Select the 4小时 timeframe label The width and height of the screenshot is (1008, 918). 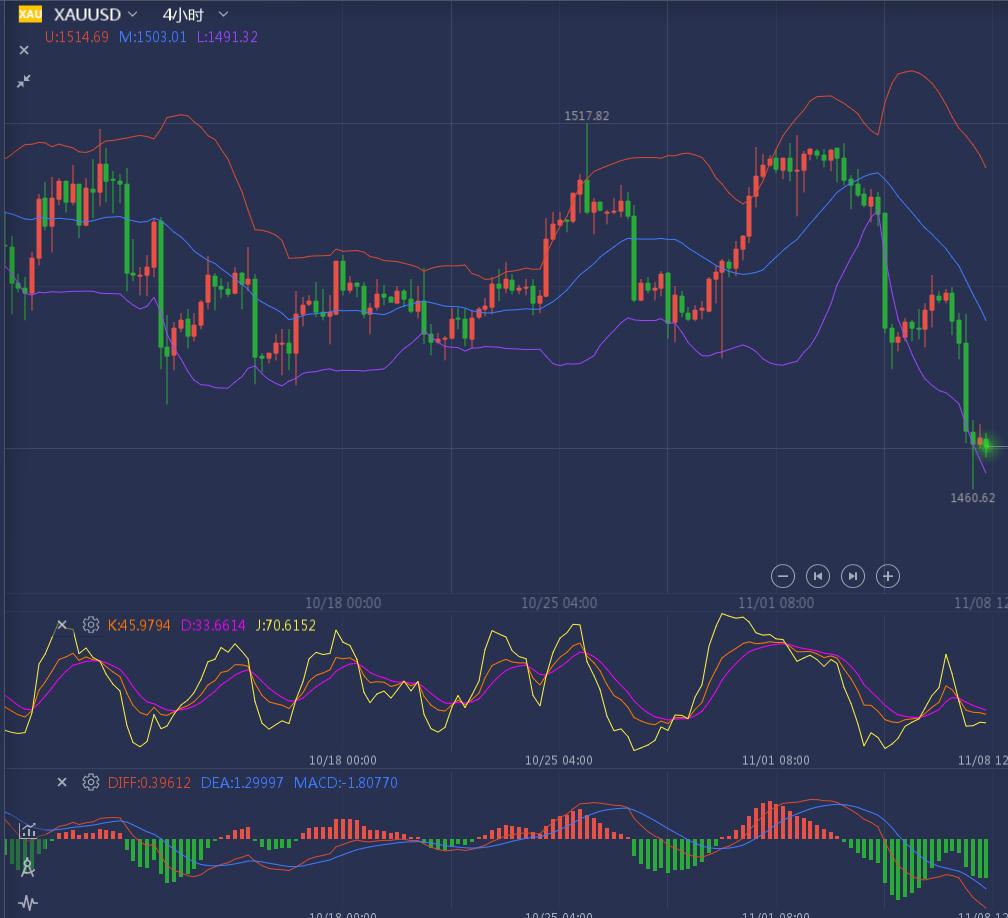tap(183, 14)
